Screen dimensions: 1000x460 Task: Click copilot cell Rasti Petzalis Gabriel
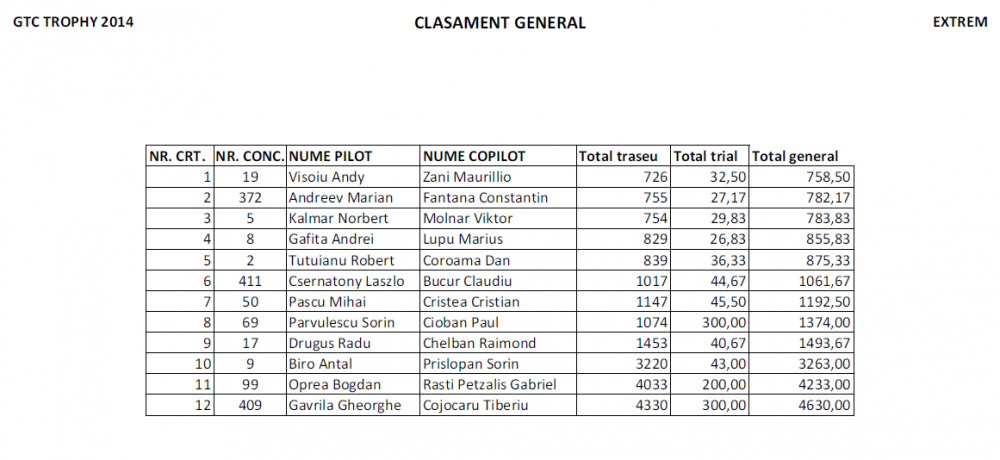[x=488, y=385]
